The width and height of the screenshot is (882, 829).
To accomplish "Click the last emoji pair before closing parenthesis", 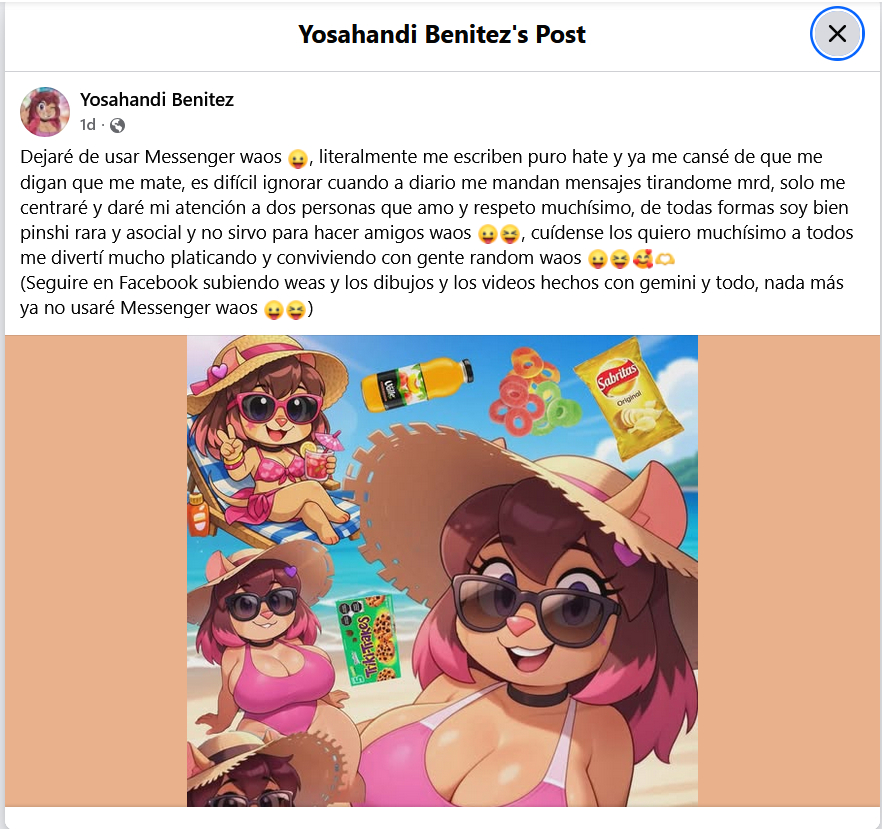I will click(x=285, y=309).
